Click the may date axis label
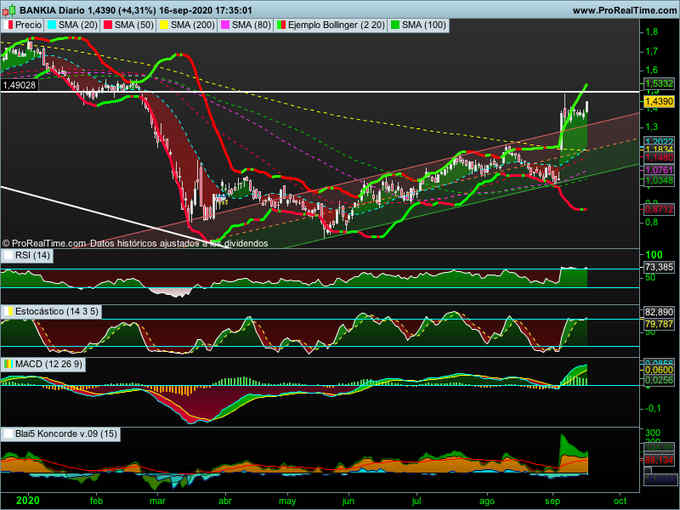680x510 pixels. 287,501
